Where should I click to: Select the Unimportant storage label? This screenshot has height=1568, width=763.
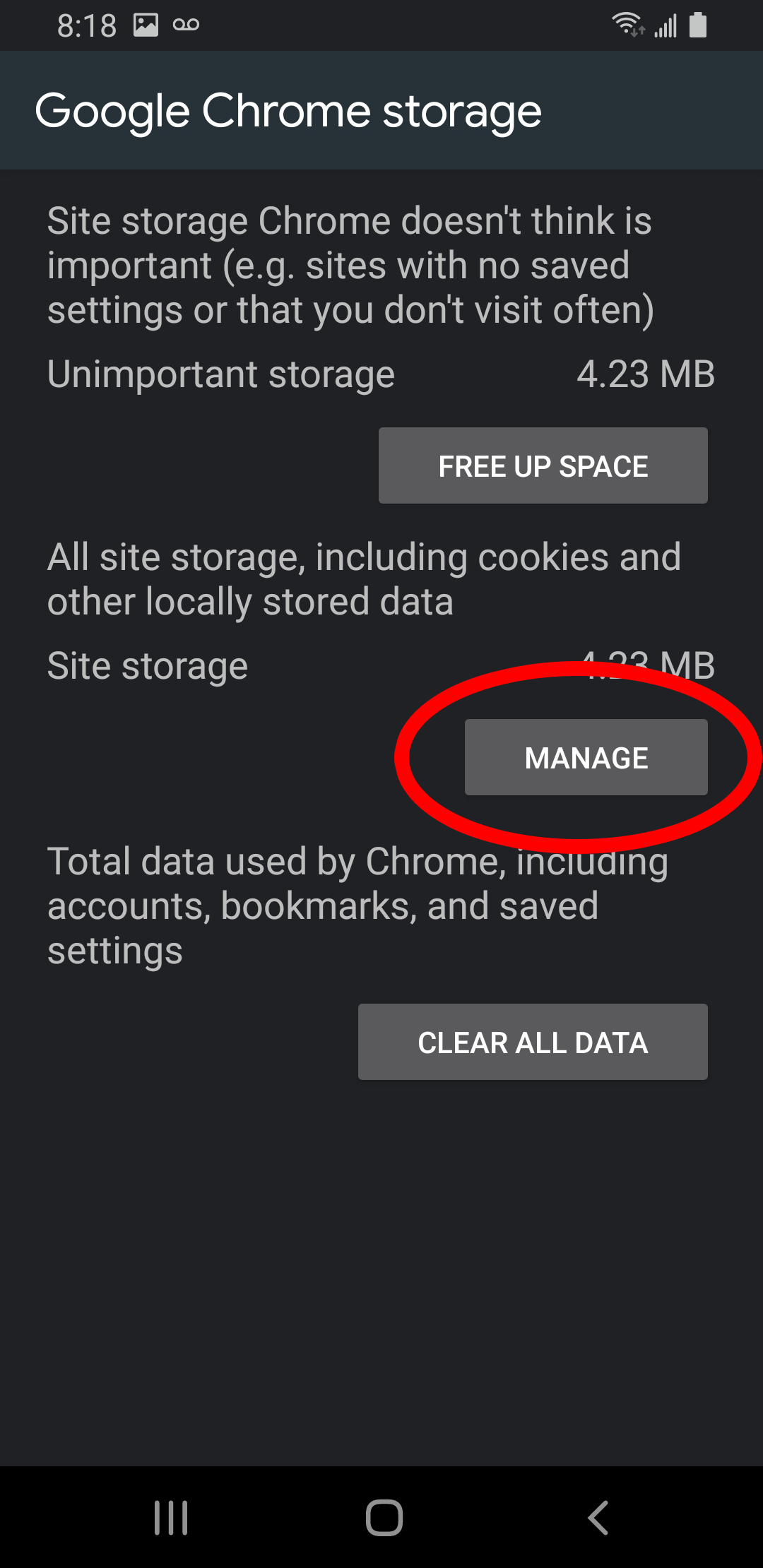221,374
